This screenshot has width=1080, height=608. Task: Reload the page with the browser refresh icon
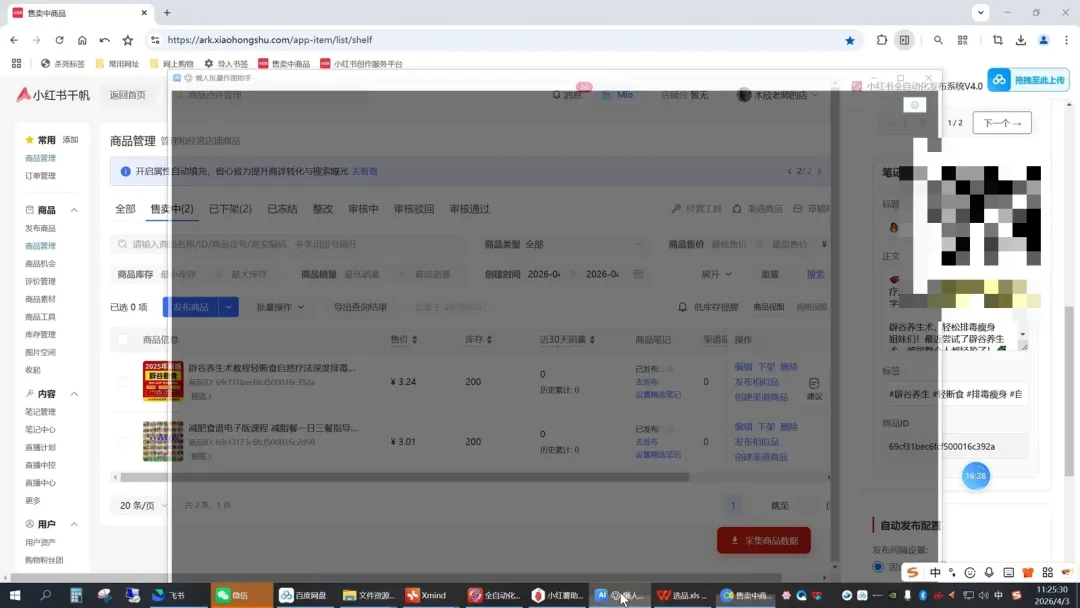click(59, 40)
